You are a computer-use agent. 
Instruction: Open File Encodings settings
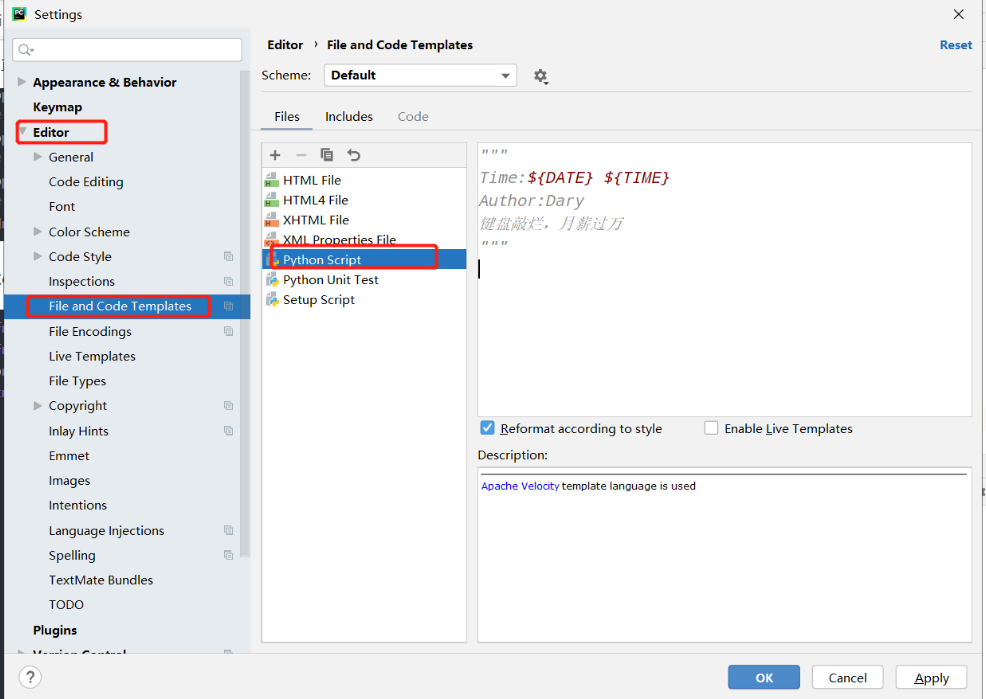(90, 331)
